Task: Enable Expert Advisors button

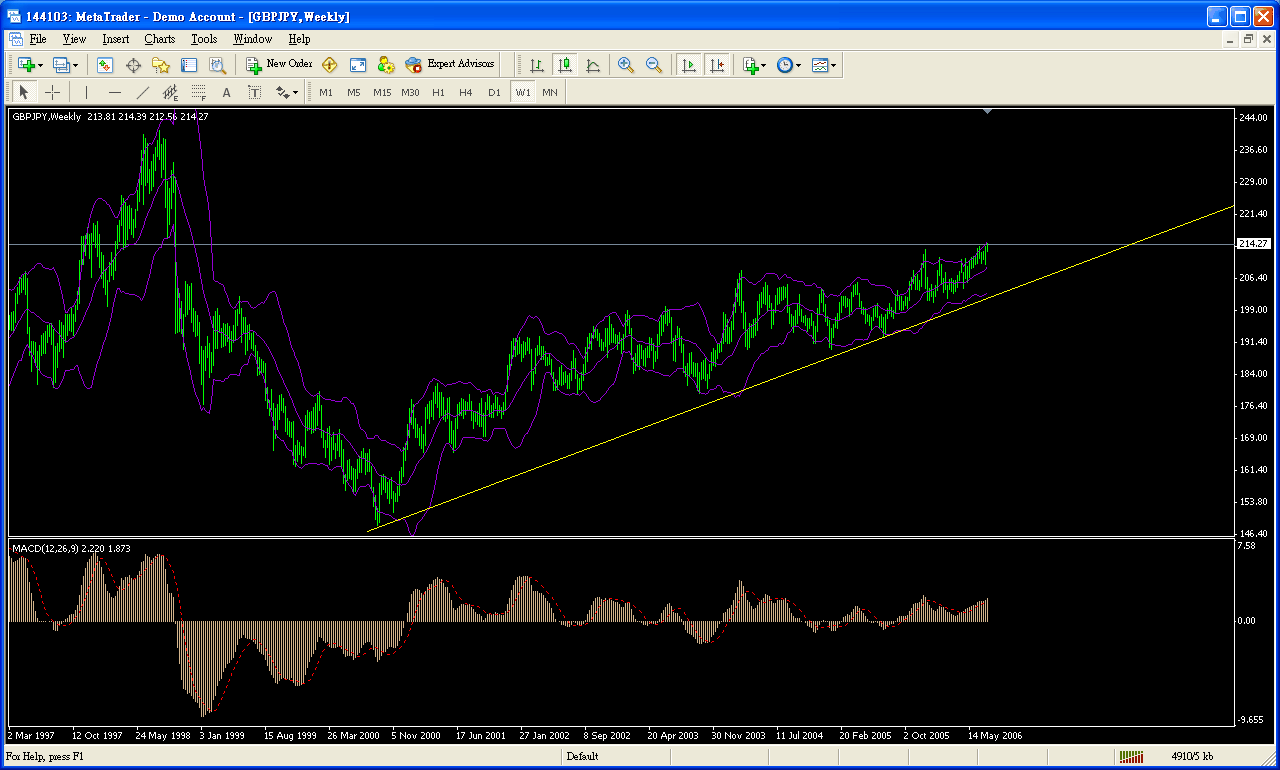Action: (x=450, y=64)
